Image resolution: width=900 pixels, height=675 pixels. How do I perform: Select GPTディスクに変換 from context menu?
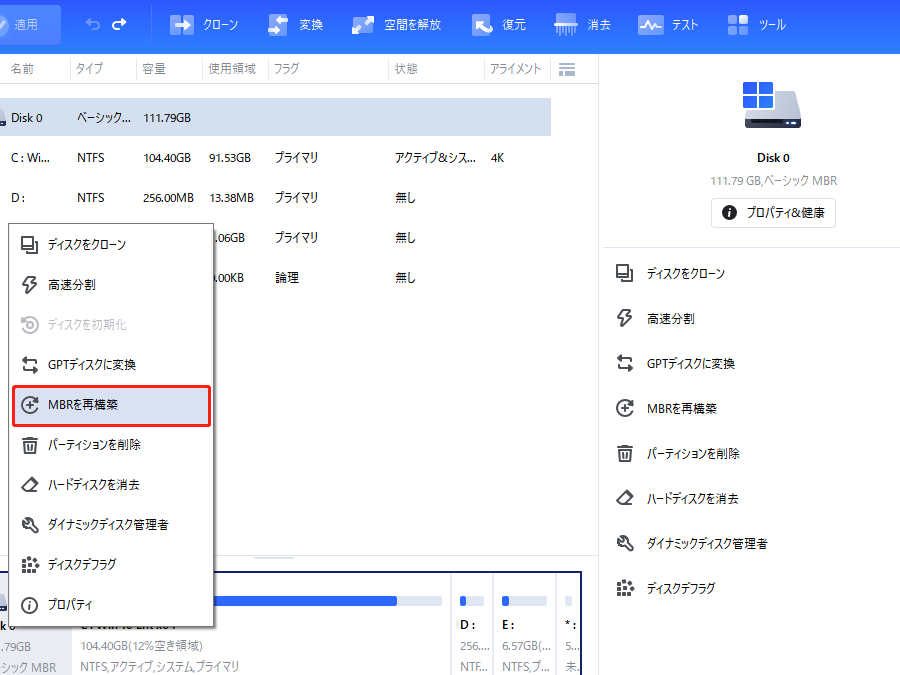pyautogui.click(x=110, y=365)
